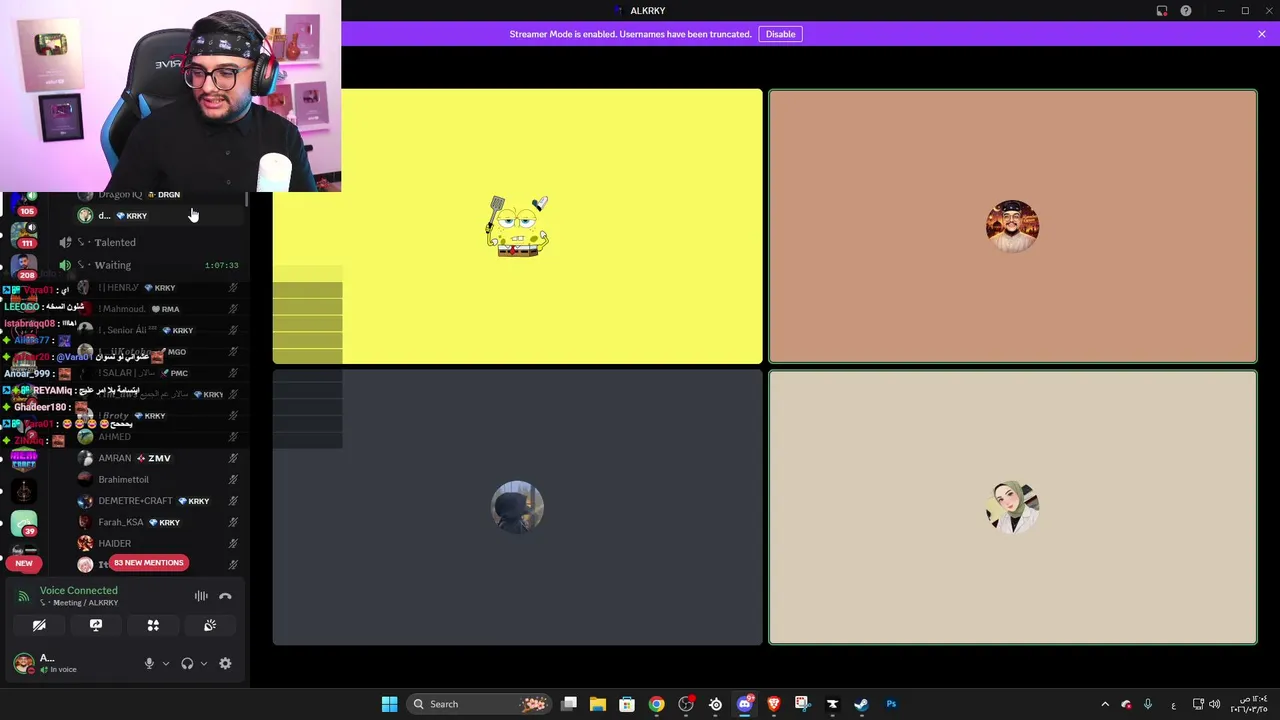Select user Brahimettoil in the voice list

click(123, 479)
